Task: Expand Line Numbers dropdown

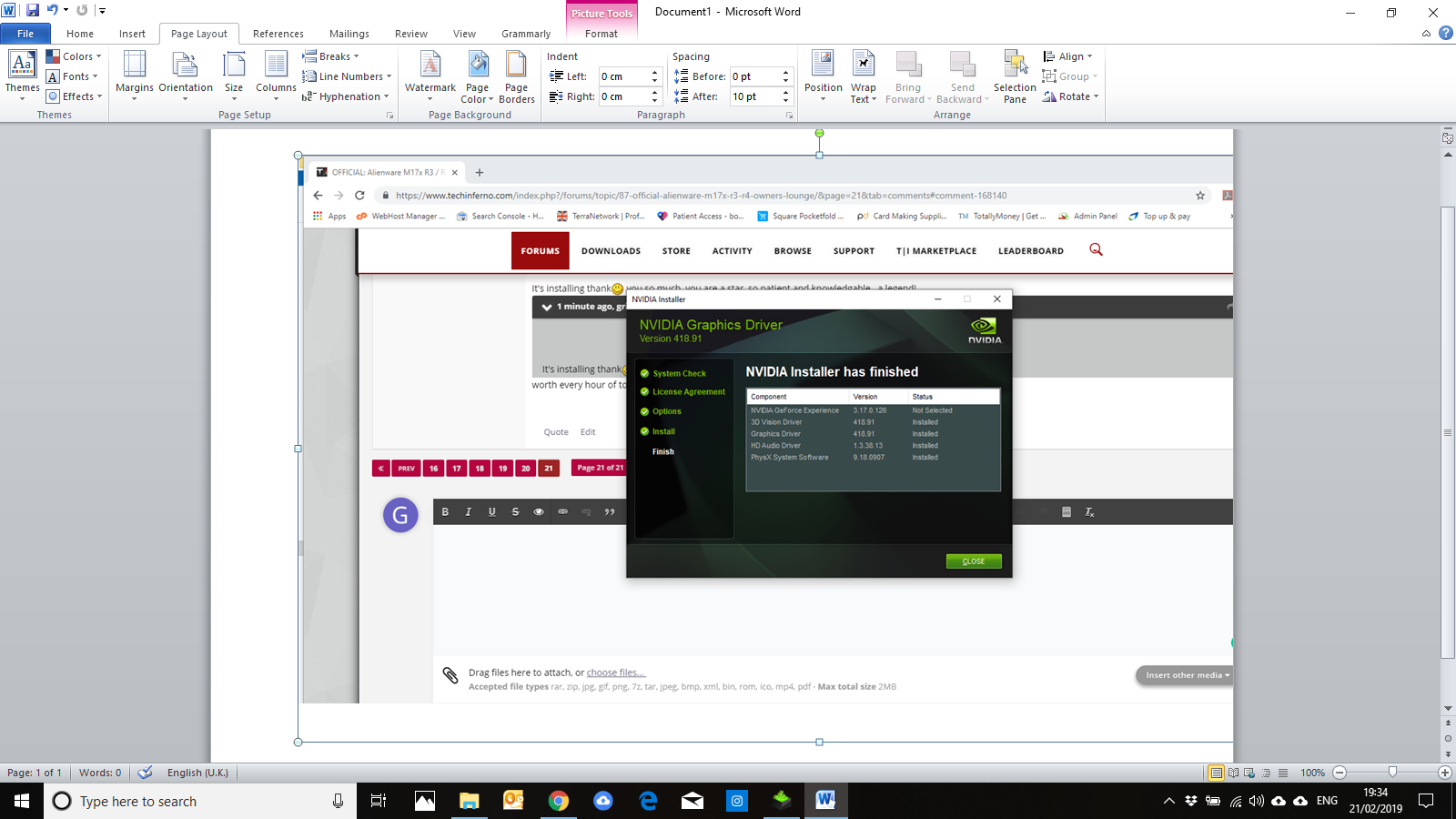Action: (348, 76)
